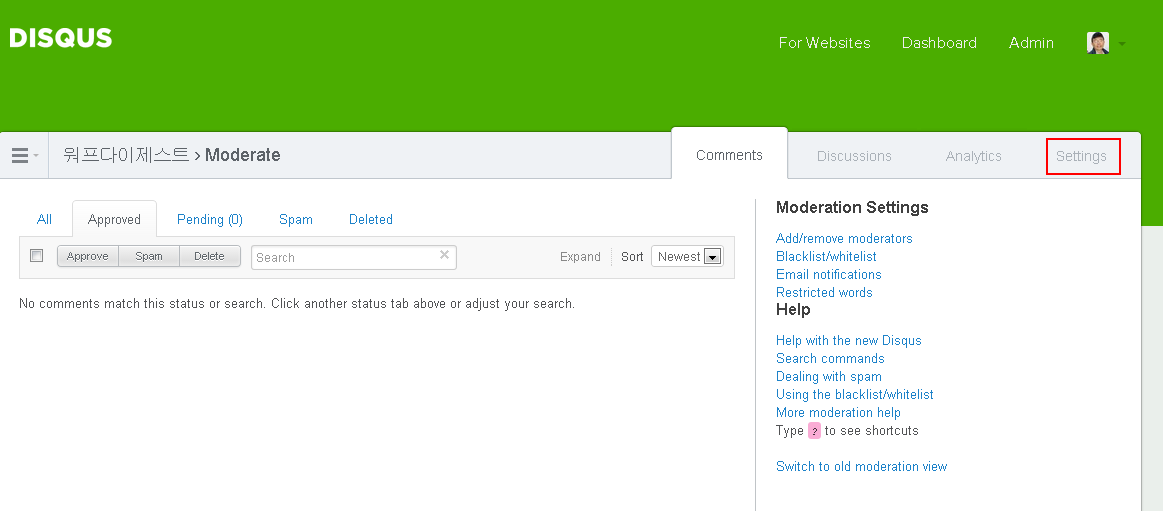1163x511 pixels.
Task: Open Blacklist/whitelist settings link
Action: click(x=826, y=257)
